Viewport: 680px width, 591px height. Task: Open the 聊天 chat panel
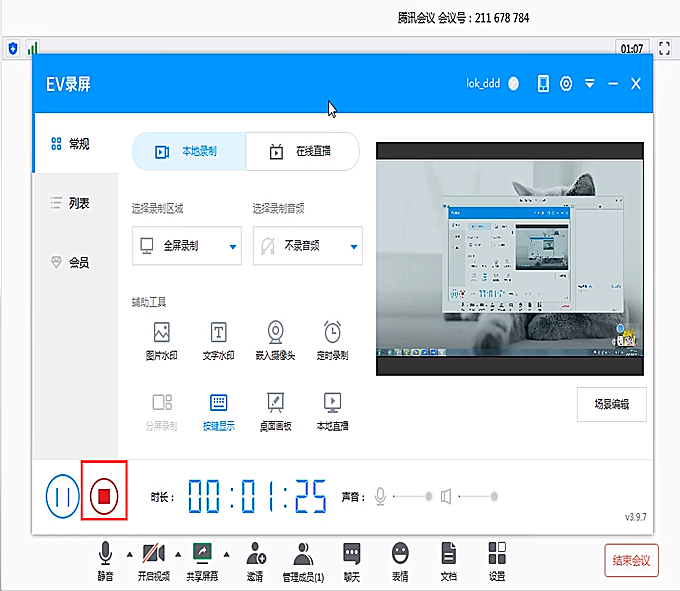tap(352, 561)
